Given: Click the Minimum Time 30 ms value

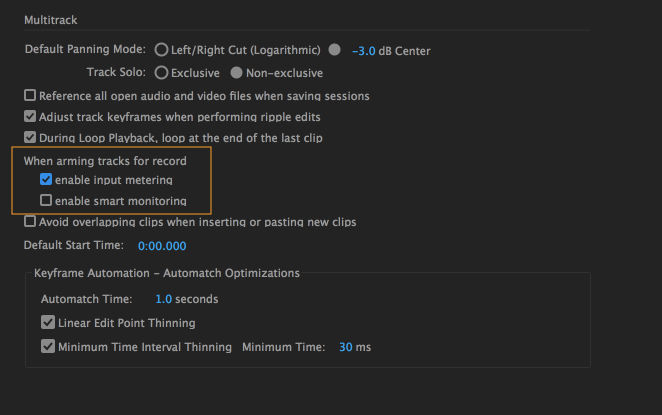Looking at the screenshot, I should coord(346,347).
